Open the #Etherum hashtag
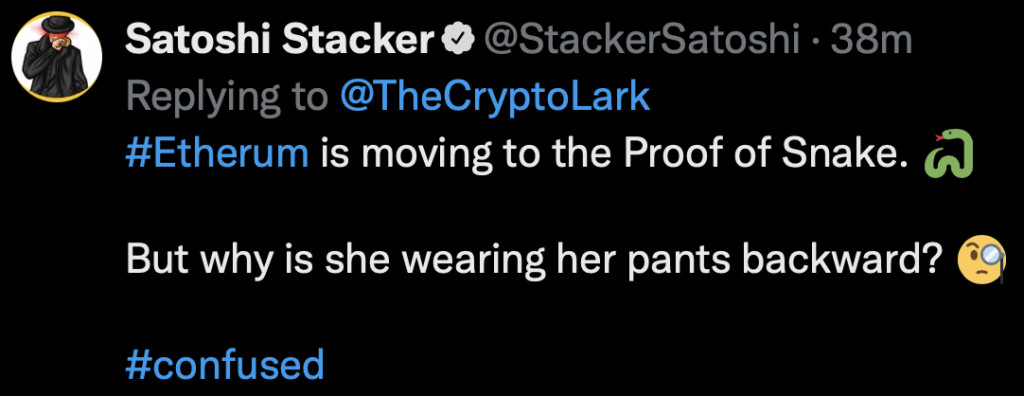 click(x=217, y=153)
